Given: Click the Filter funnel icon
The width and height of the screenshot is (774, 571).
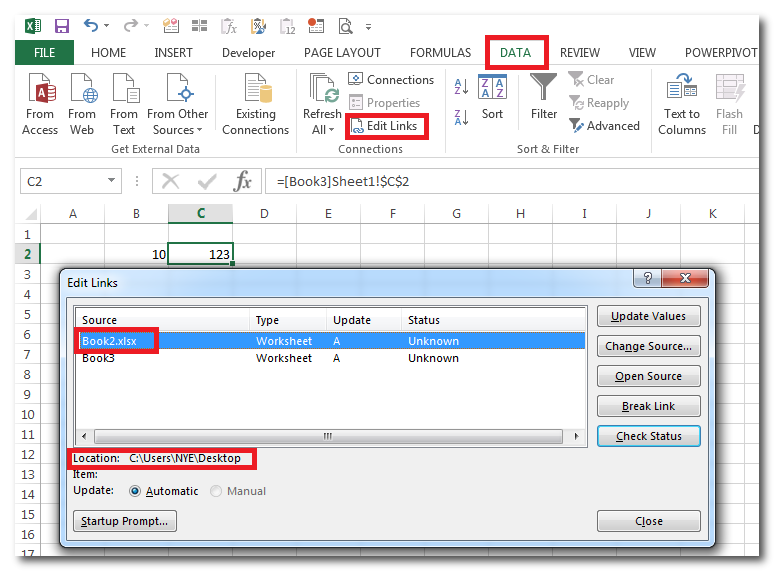Looking at the screenshot, I should [544, 90].
